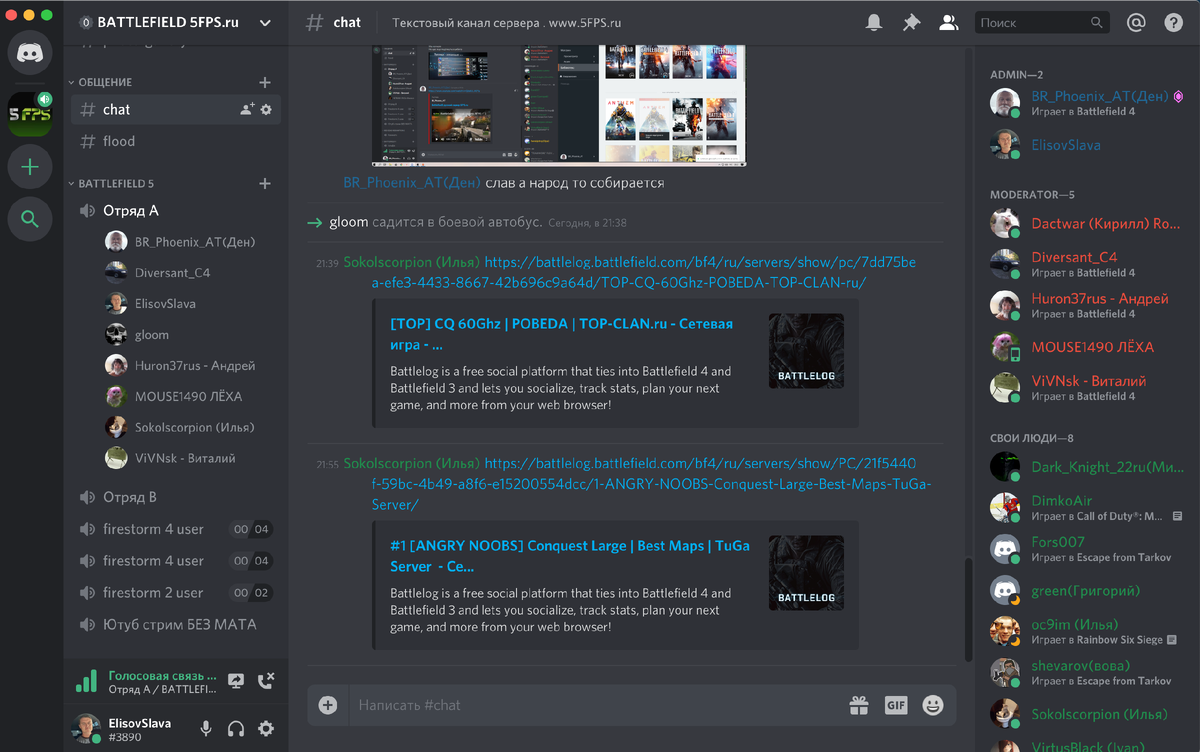Viewport: 1200px width, 752px height.
Task: Open voice connection status Голосовая связь
Action: 163,676
